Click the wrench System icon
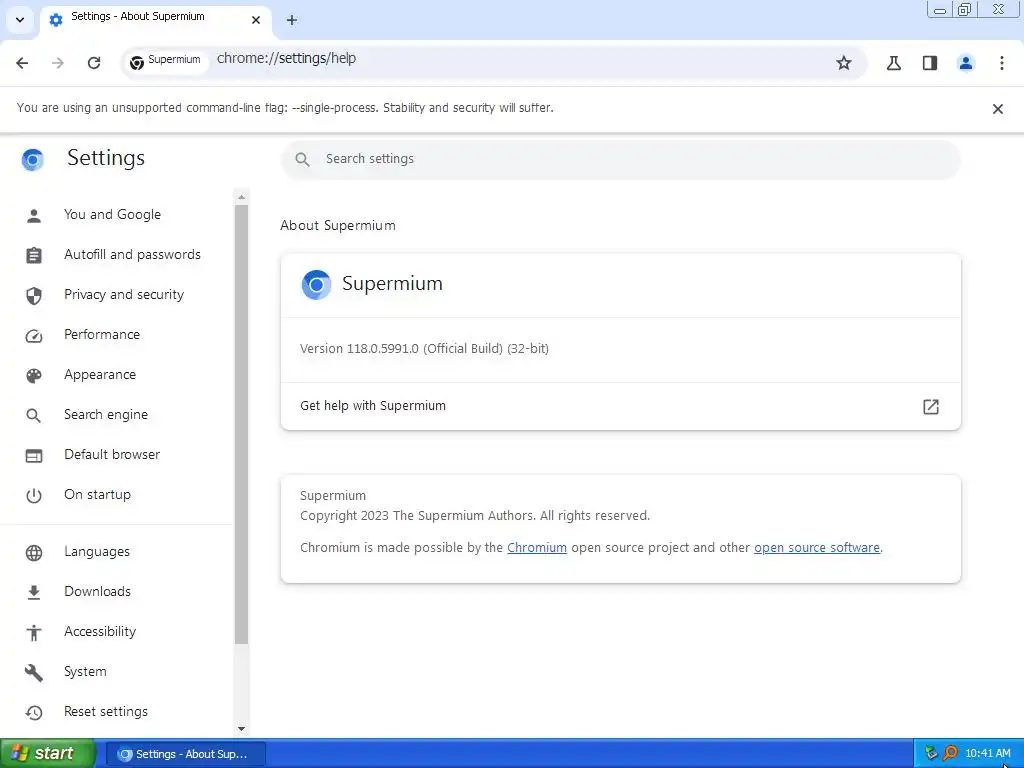Image resolution: width=1024 pixels, height=768 pixels. 34,673
